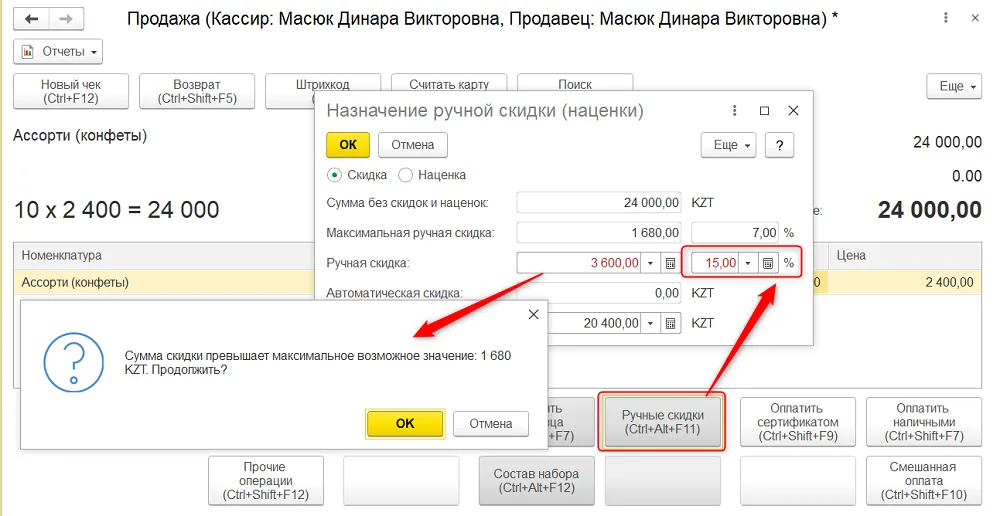Confirm warning with yellow OK button
This screenshot has width=1000, height=516.
click(405, 424)
